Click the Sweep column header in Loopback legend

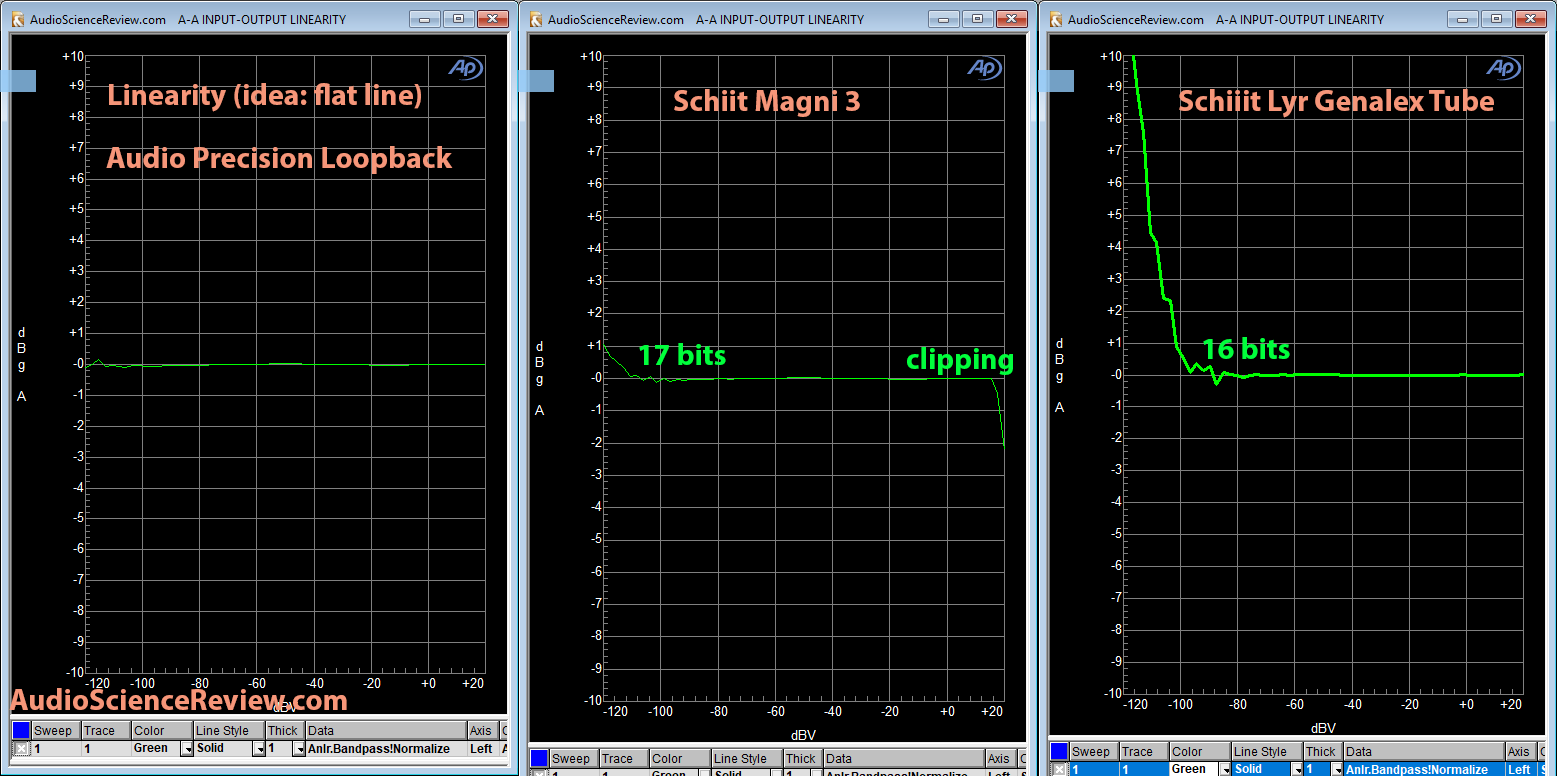(x=56, y=731)
